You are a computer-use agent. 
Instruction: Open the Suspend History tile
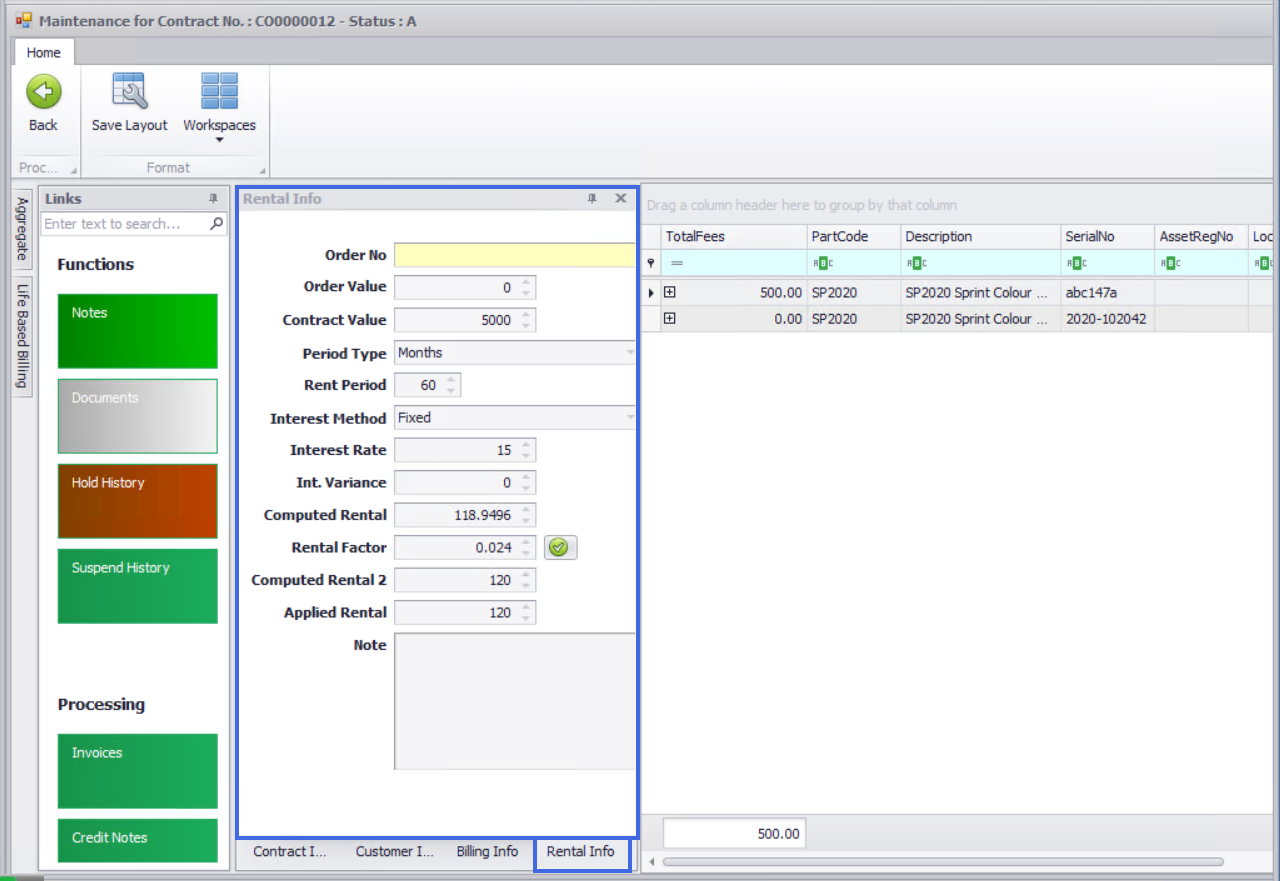(137, 586)
